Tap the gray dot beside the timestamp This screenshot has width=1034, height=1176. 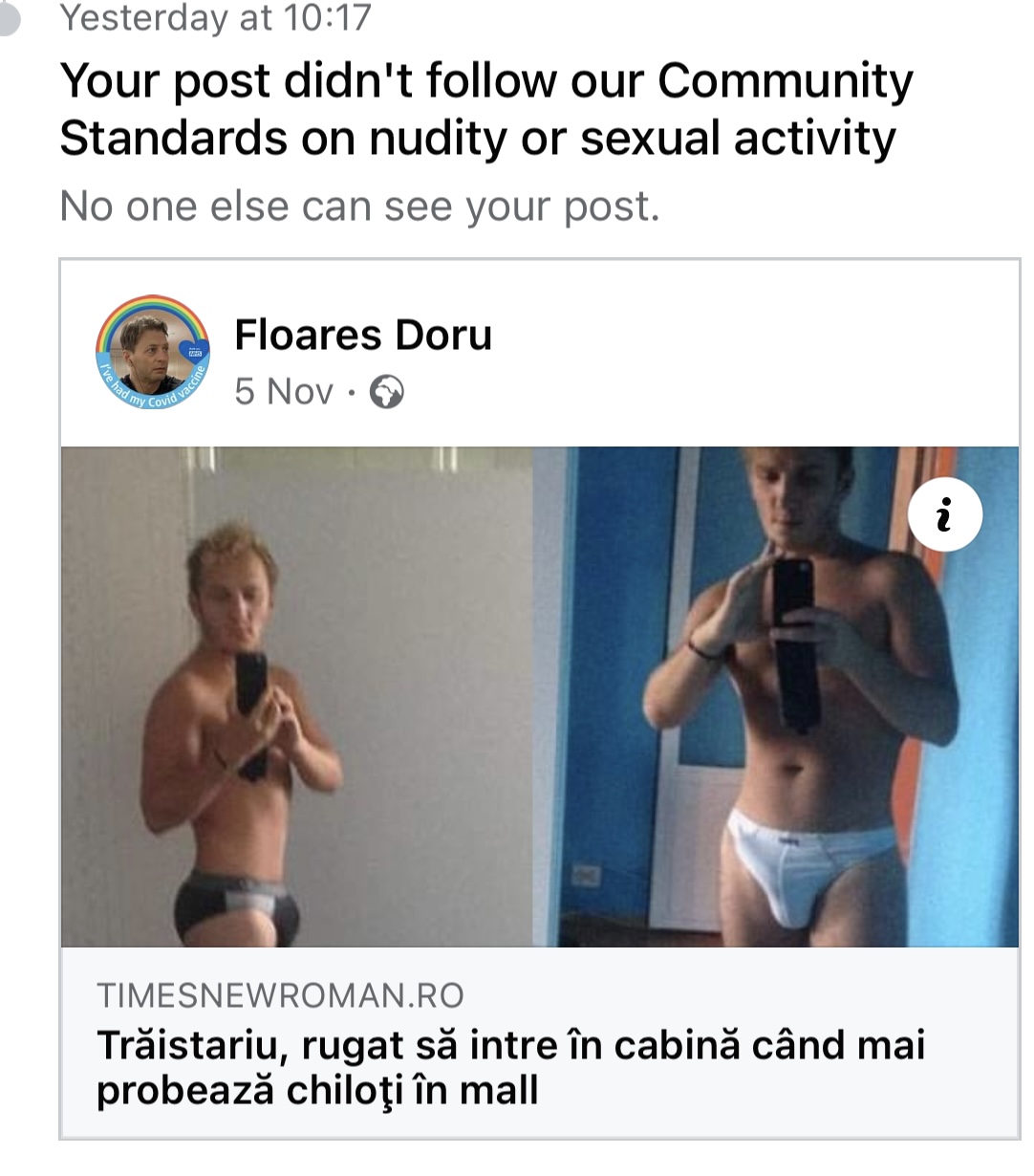pos(7,17)
